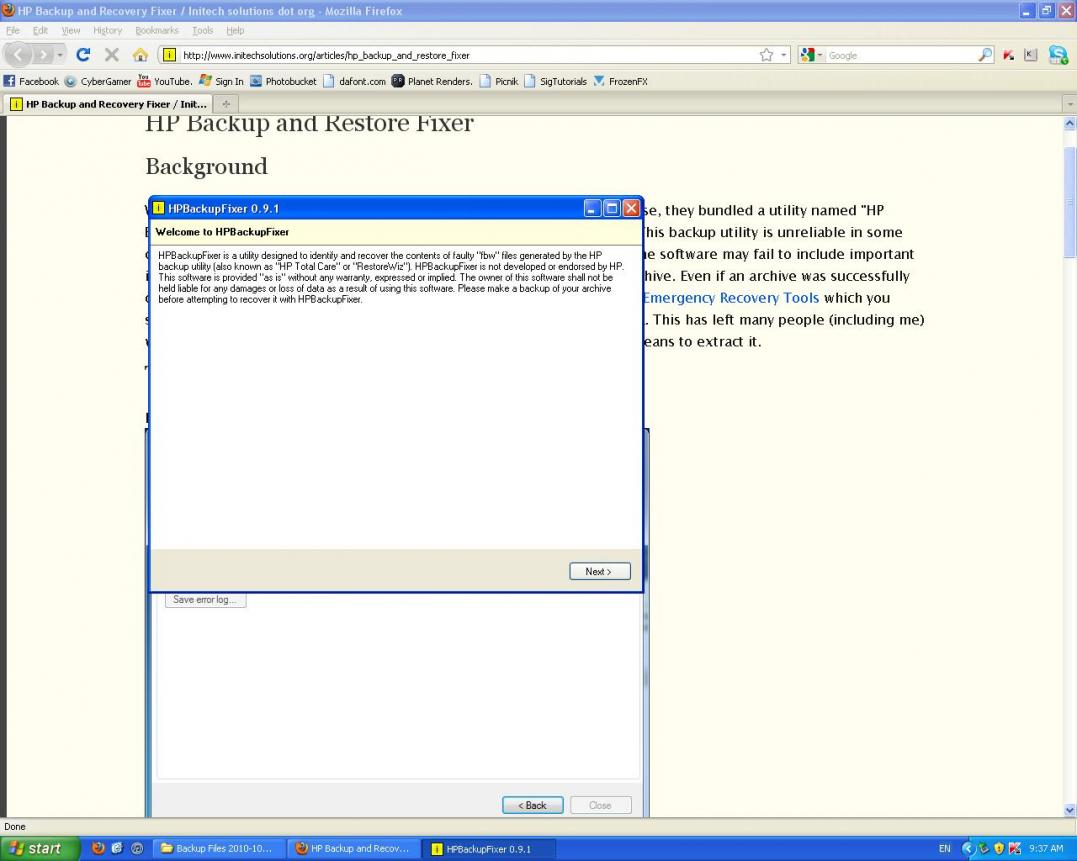Click the address bar URL field
The height and width of the screenshot is (861, 1077).
pos(467,55)
